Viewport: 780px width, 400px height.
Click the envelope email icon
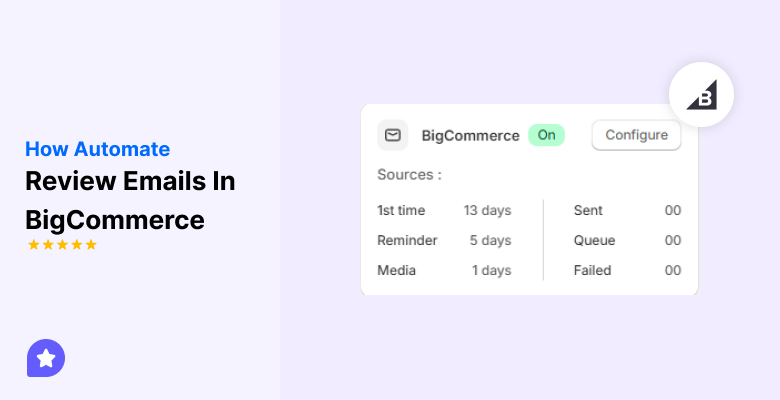click(393, 135)
